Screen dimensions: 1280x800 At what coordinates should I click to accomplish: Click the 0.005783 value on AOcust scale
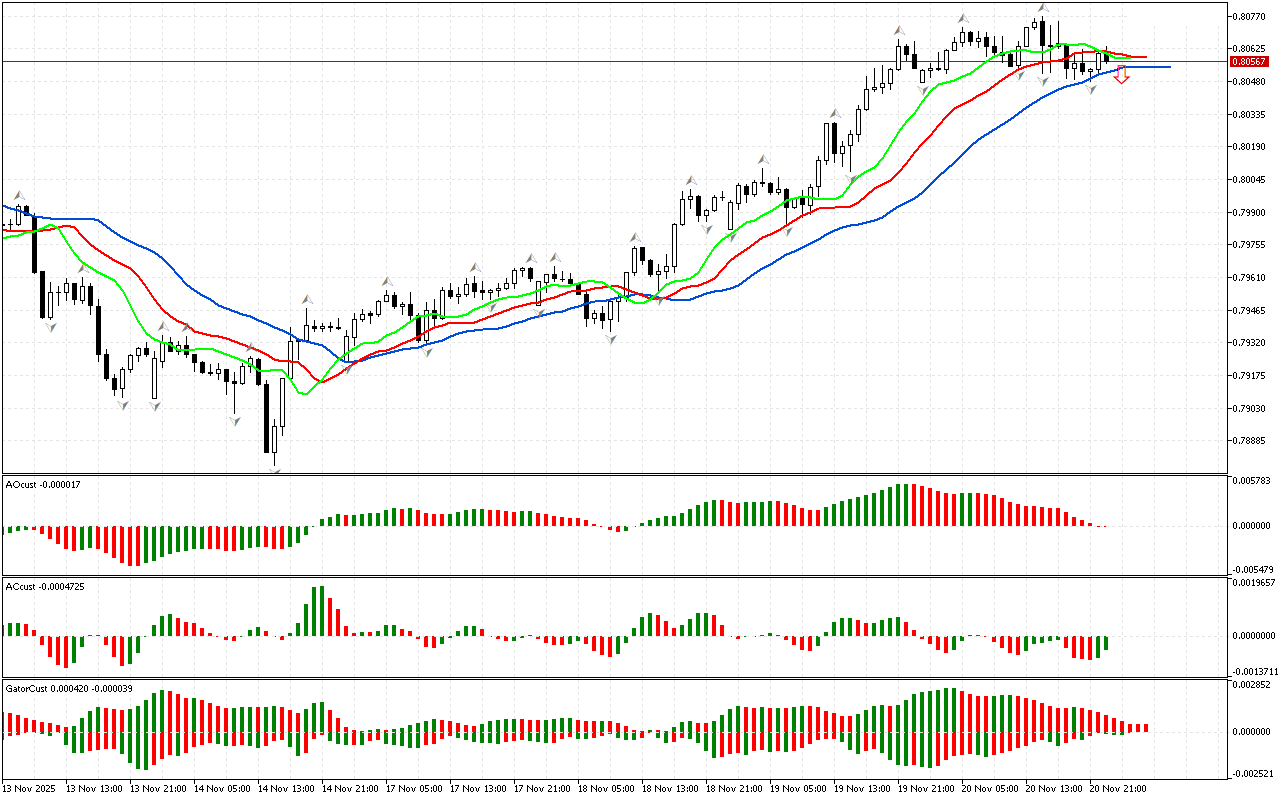coord(1252,481)
